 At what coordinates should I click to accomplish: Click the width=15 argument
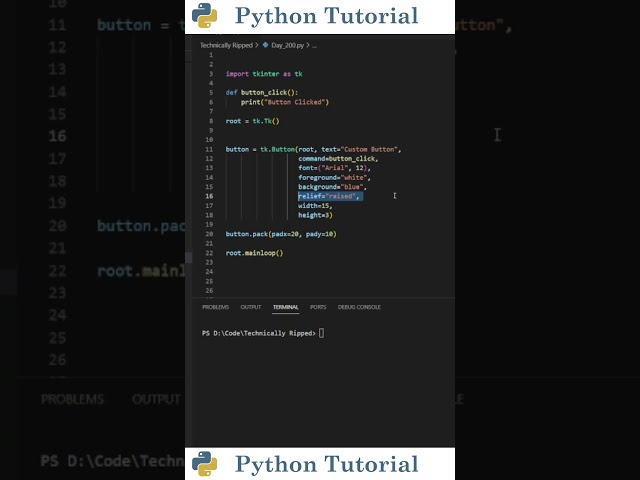pos(313,206)
